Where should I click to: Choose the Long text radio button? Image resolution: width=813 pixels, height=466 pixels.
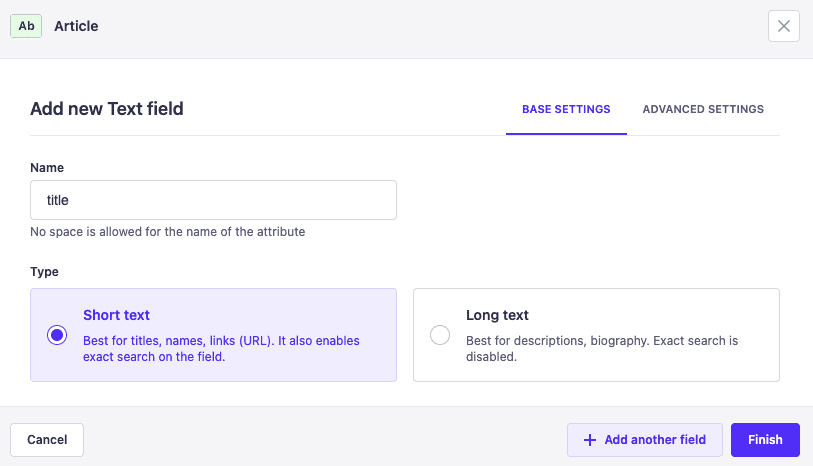(440, 335)
